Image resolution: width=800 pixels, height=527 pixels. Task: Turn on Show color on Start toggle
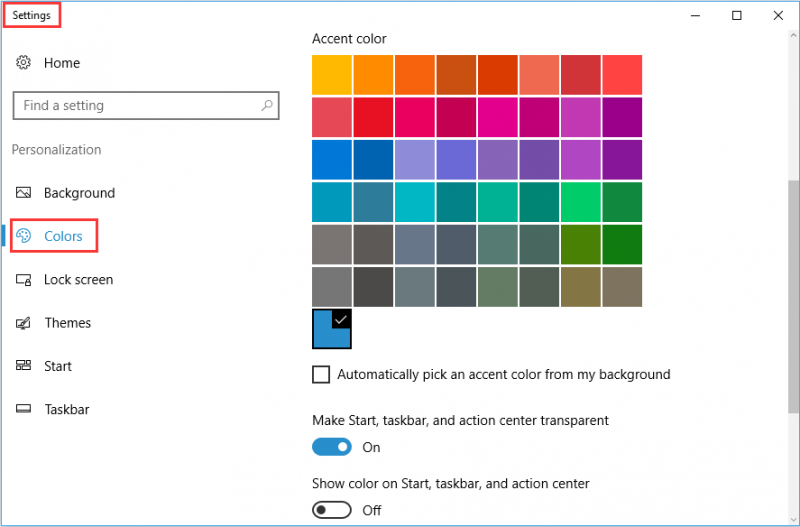click(332, 510)
